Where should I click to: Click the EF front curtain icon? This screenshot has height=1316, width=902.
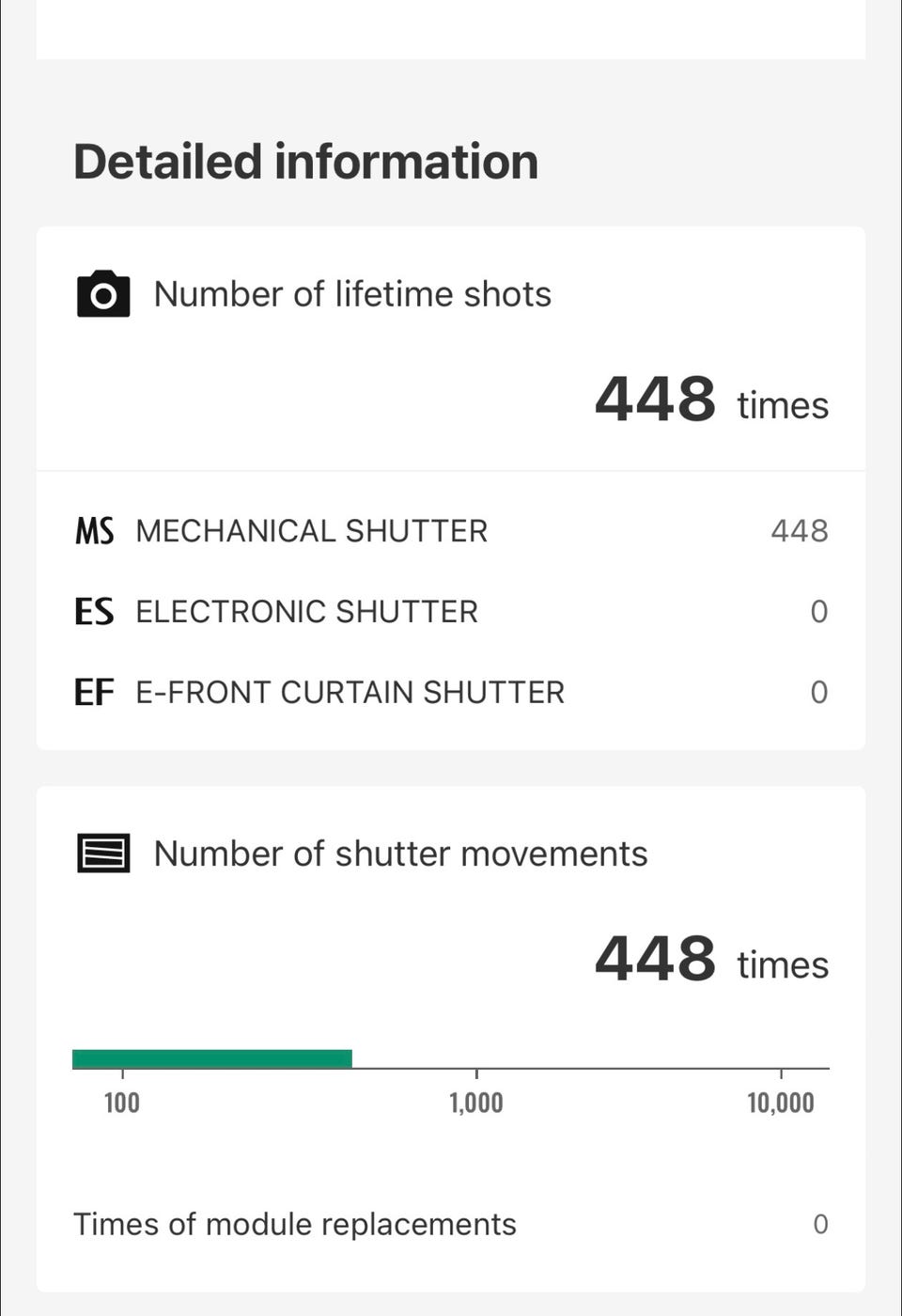click(x=94, y=693)
